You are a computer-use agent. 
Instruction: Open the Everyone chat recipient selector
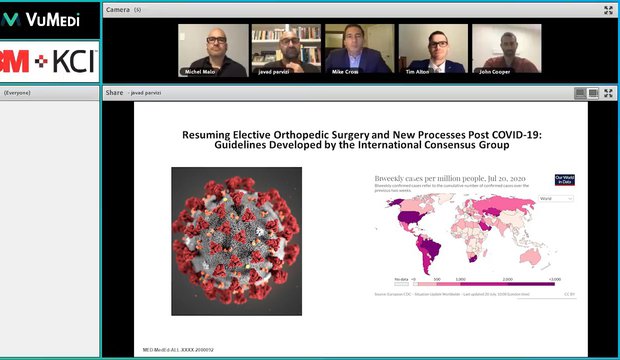click(17, 93)
